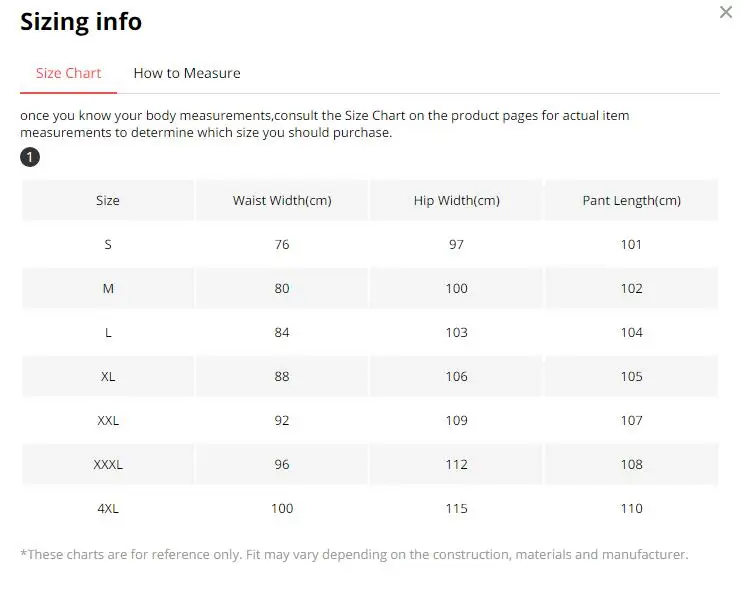Click waist value 76 for size S

(282, 244)
